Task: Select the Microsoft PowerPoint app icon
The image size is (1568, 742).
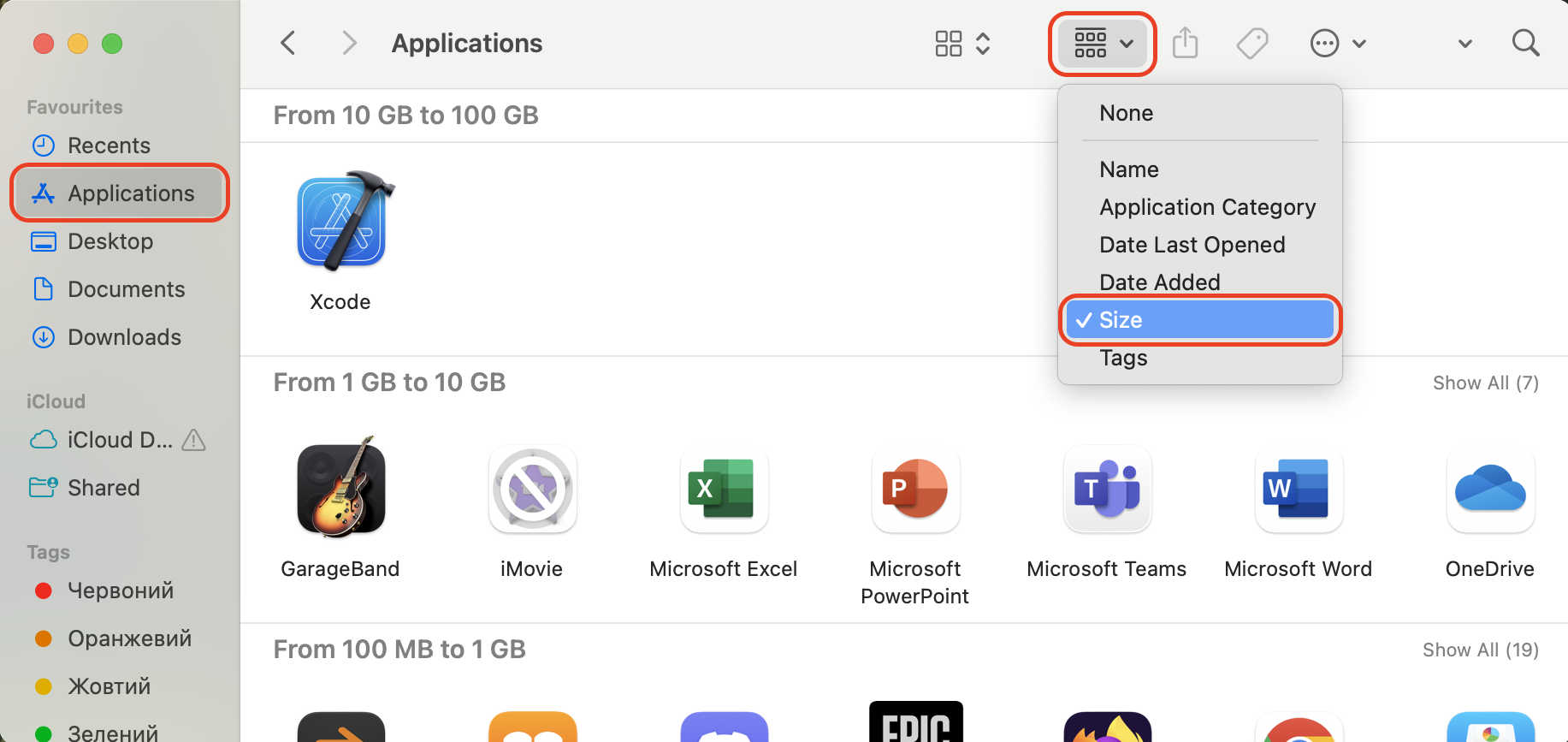Action: click(915, 489)
